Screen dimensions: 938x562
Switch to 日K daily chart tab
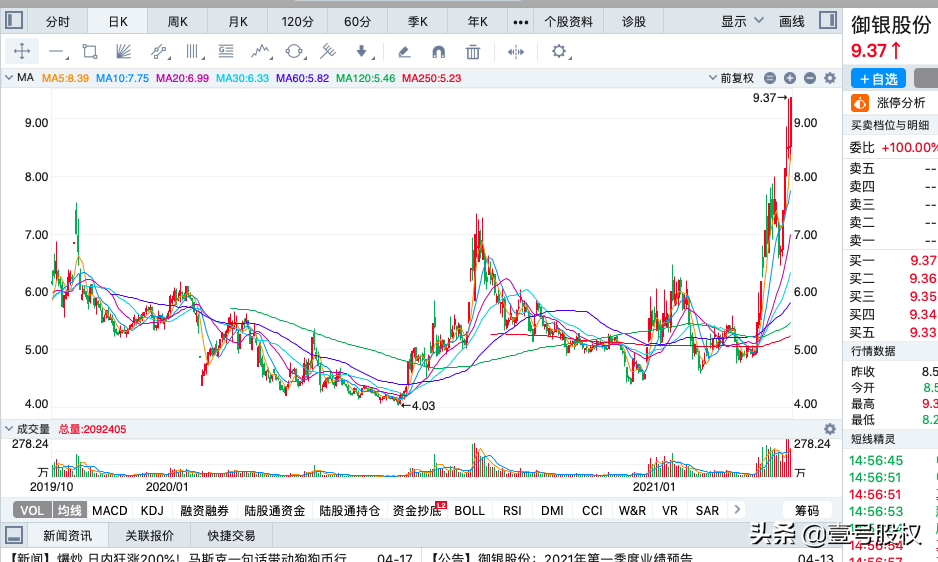118,22
